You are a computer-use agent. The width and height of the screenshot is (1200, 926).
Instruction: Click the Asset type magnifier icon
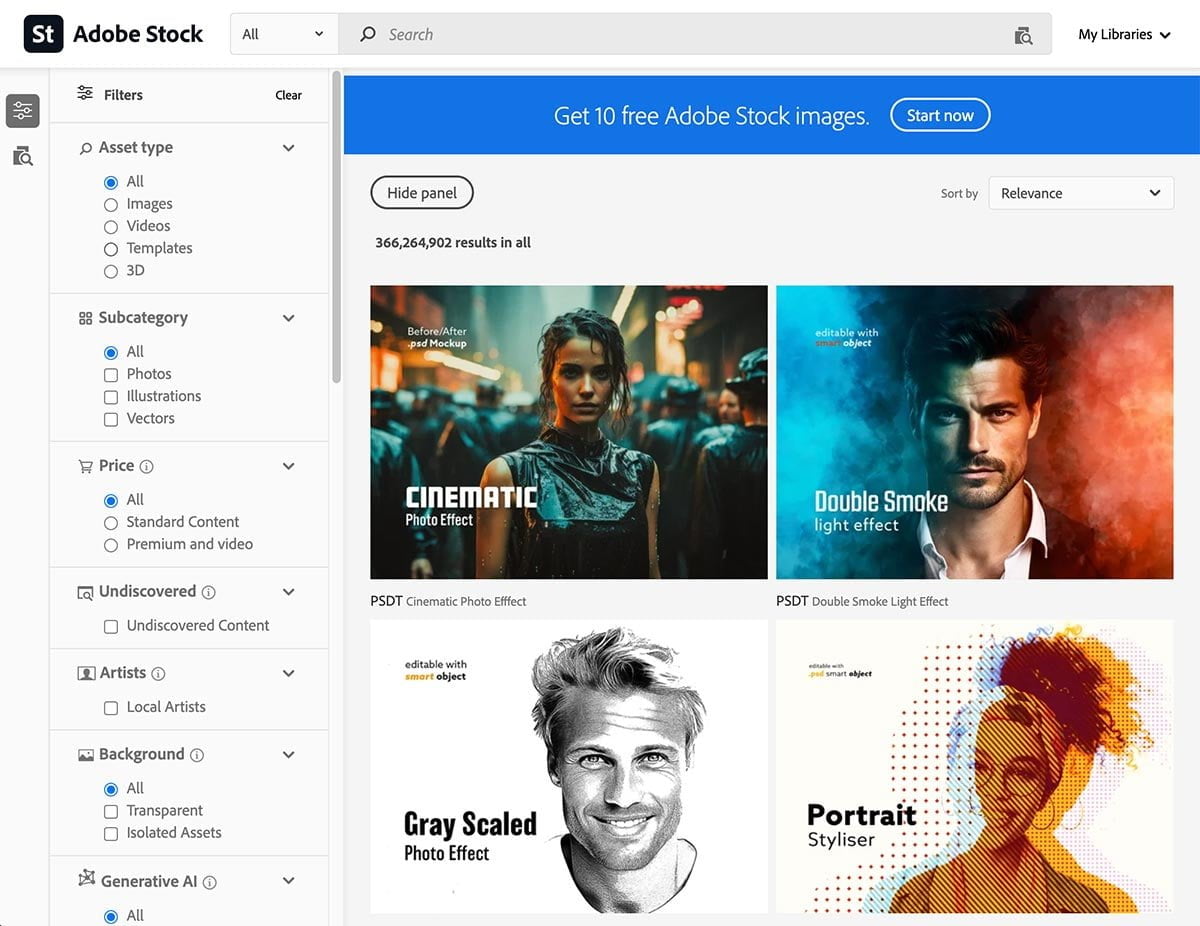(x=86, y=148)
